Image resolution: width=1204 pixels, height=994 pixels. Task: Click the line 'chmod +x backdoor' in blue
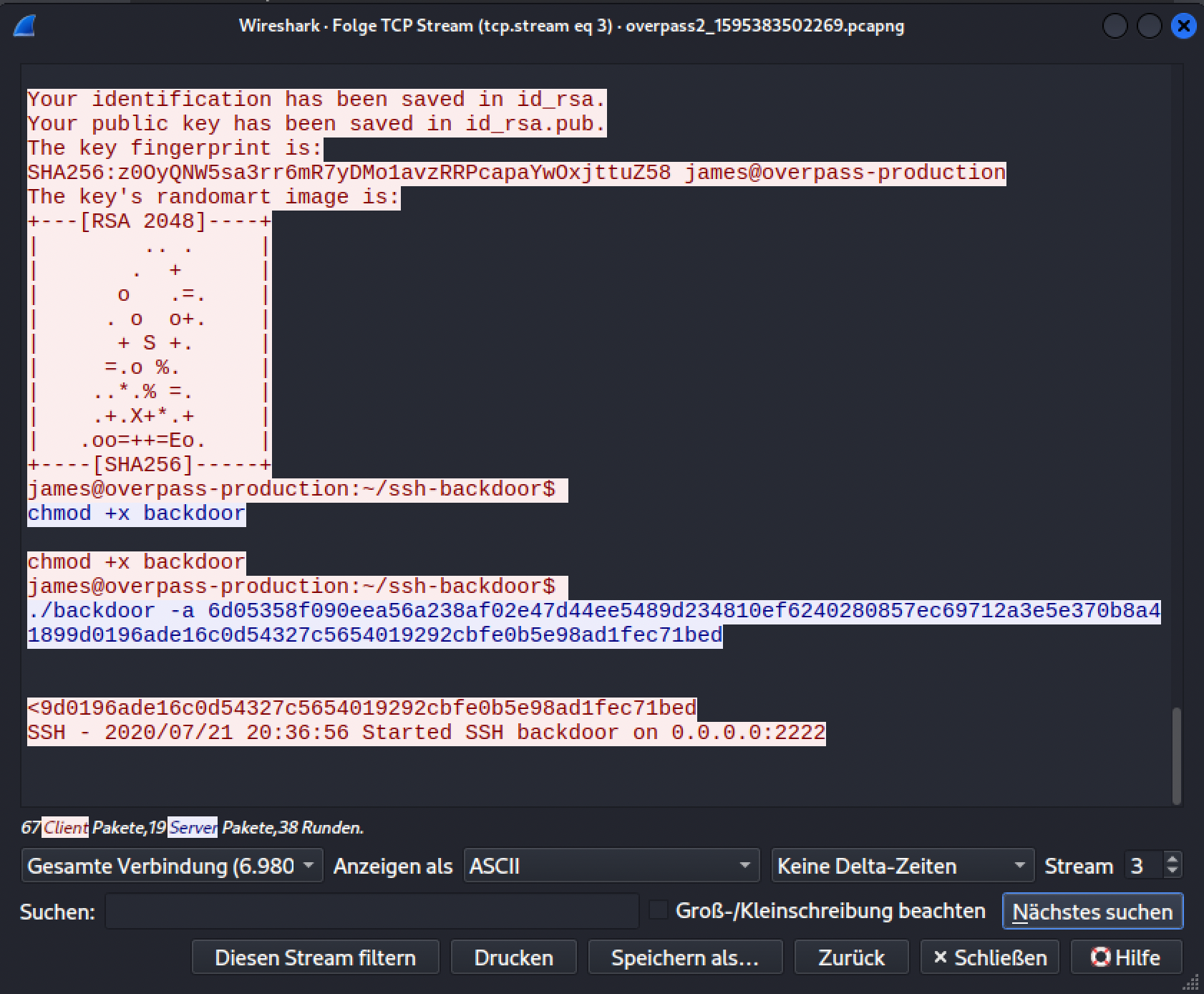point(136,513)
